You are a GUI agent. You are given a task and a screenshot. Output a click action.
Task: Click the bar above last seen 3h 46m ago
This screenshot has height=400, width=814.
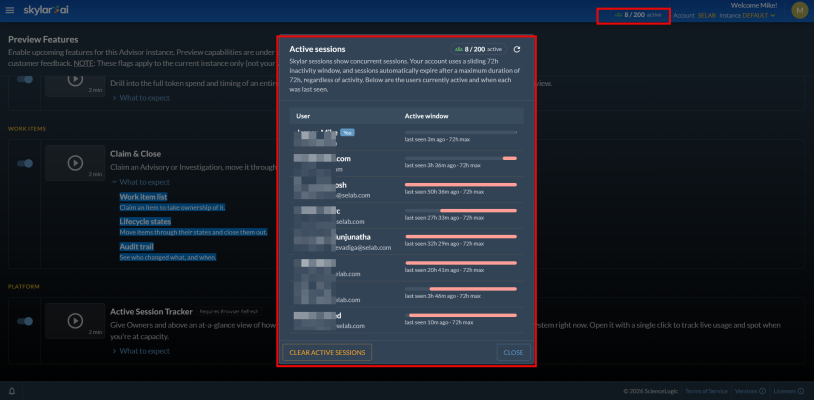460,289
